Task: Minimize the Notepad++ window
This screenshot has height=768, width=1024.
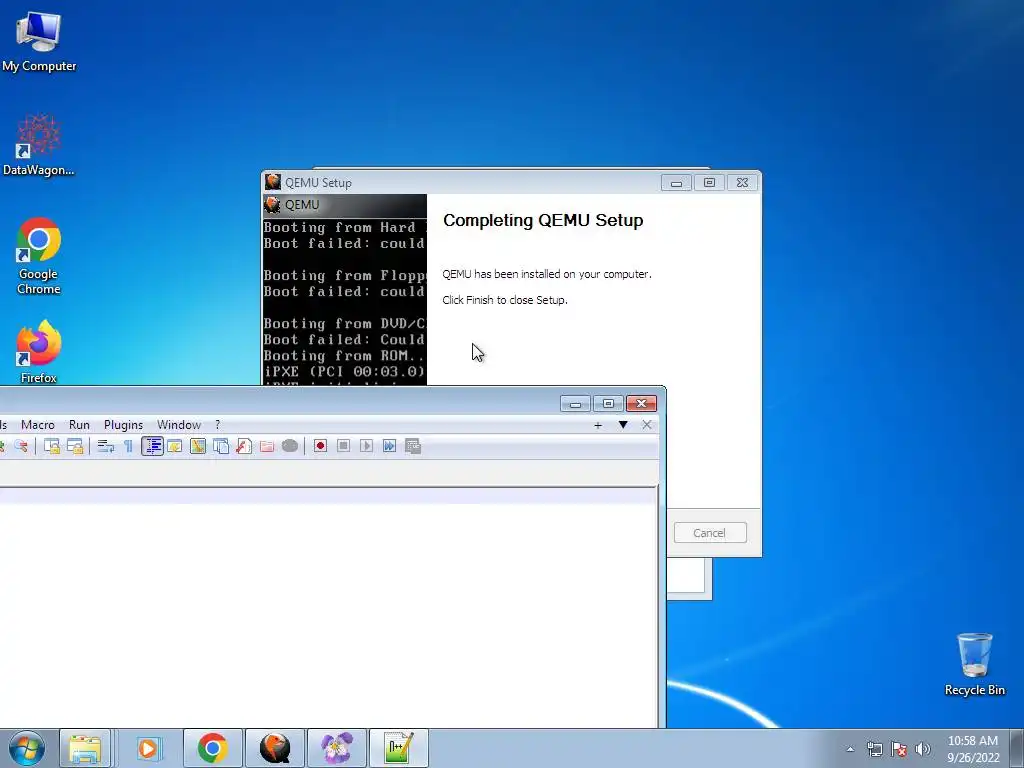Action: (575, 404)
